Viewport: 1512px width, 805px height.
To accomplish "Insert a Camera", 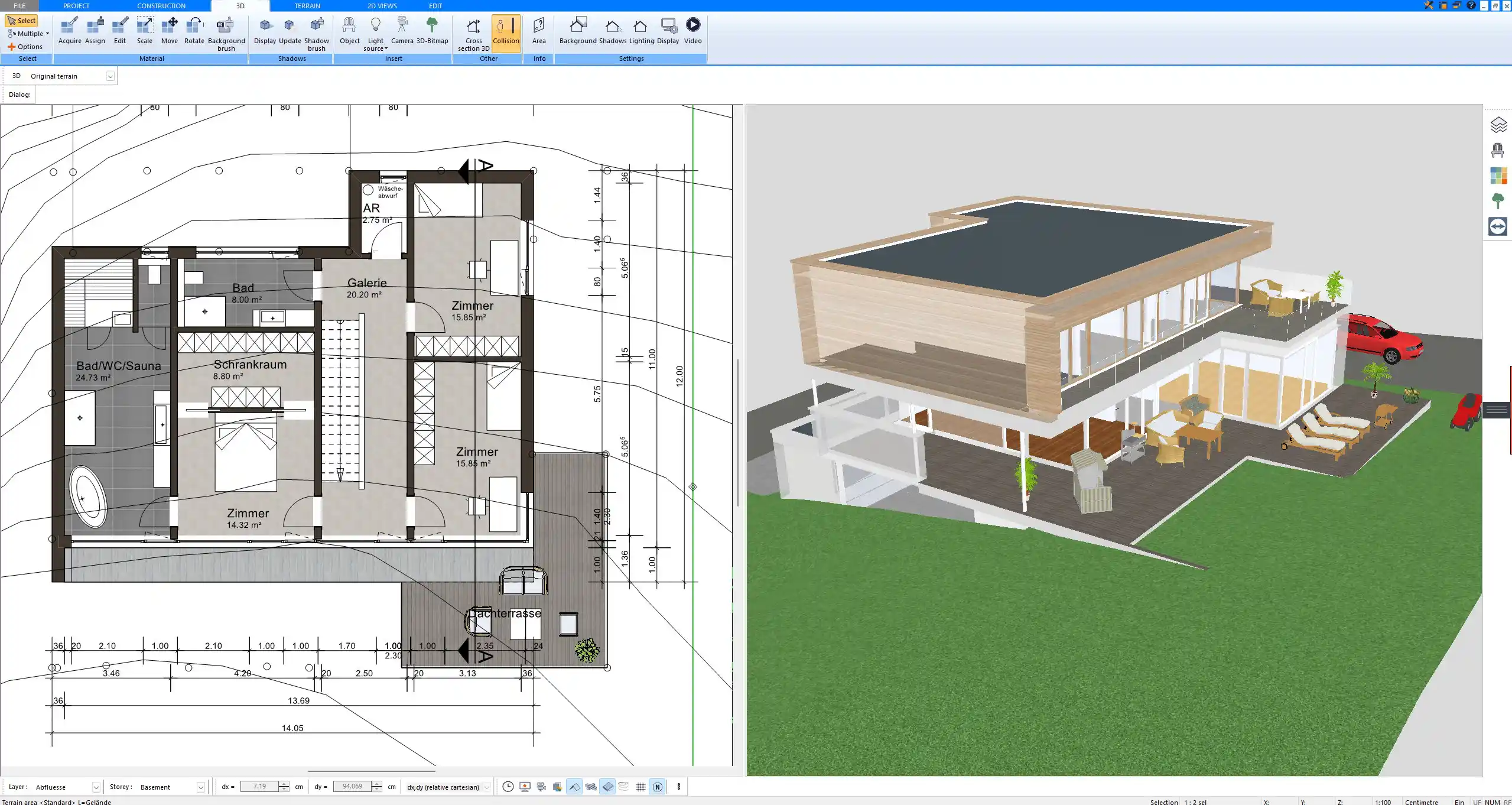I will (402, 31).
